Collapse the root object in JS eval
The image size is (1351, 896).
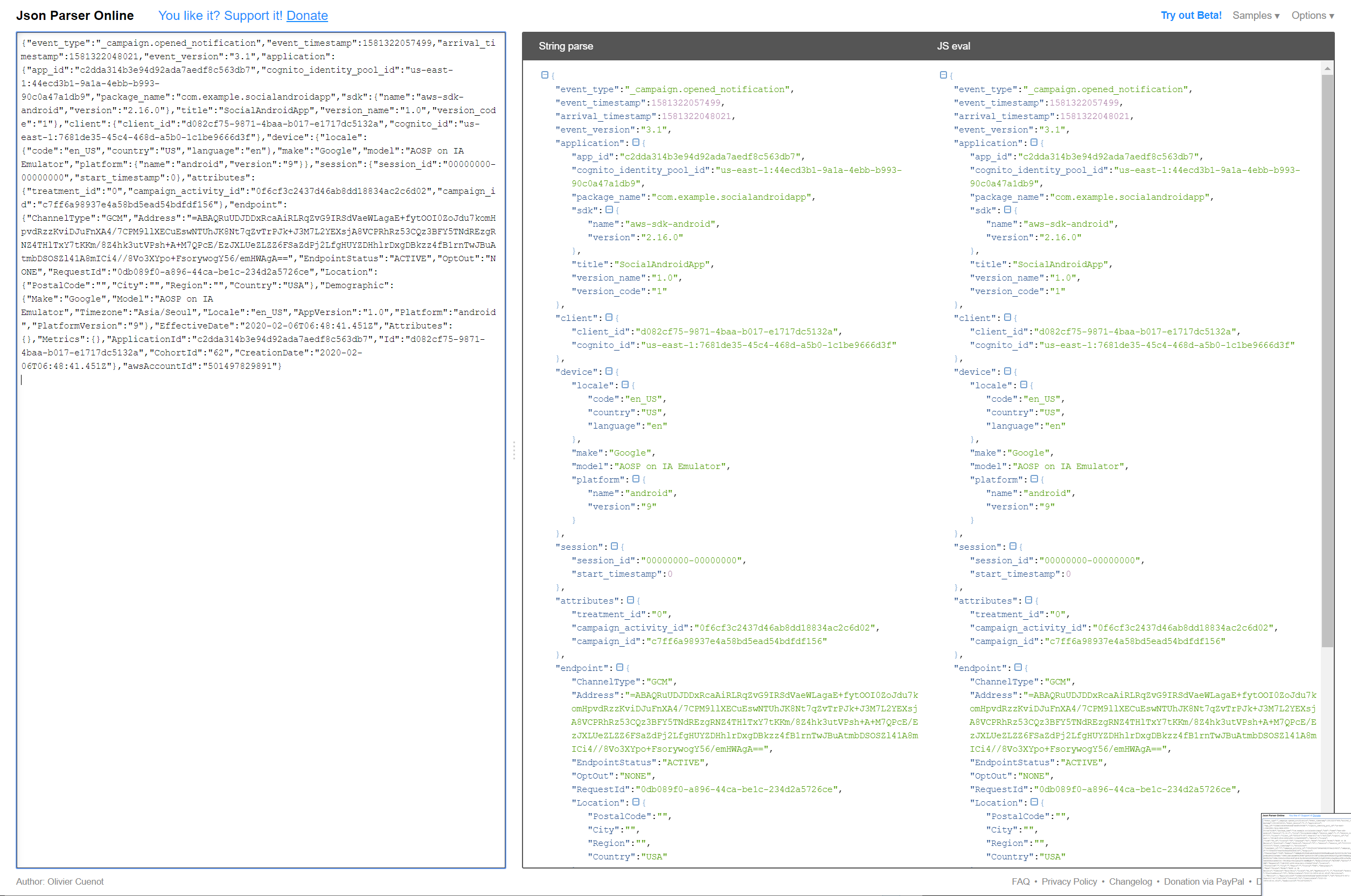click(x=943, y=75)
